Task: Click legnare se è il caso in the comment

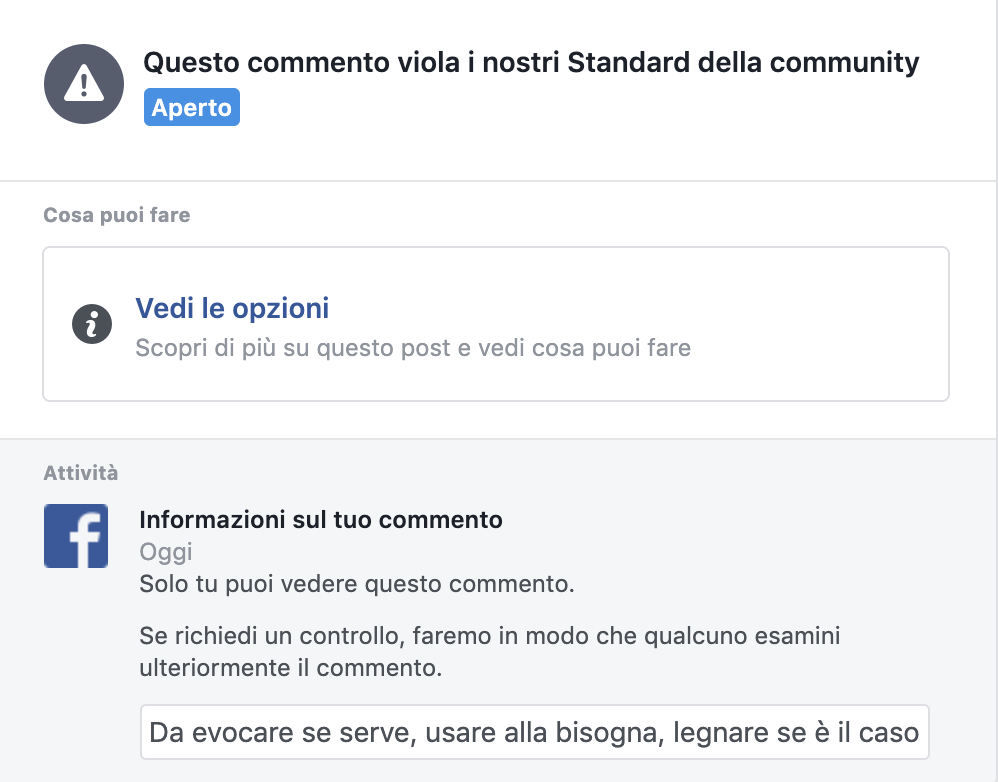Action: point(796,732)
